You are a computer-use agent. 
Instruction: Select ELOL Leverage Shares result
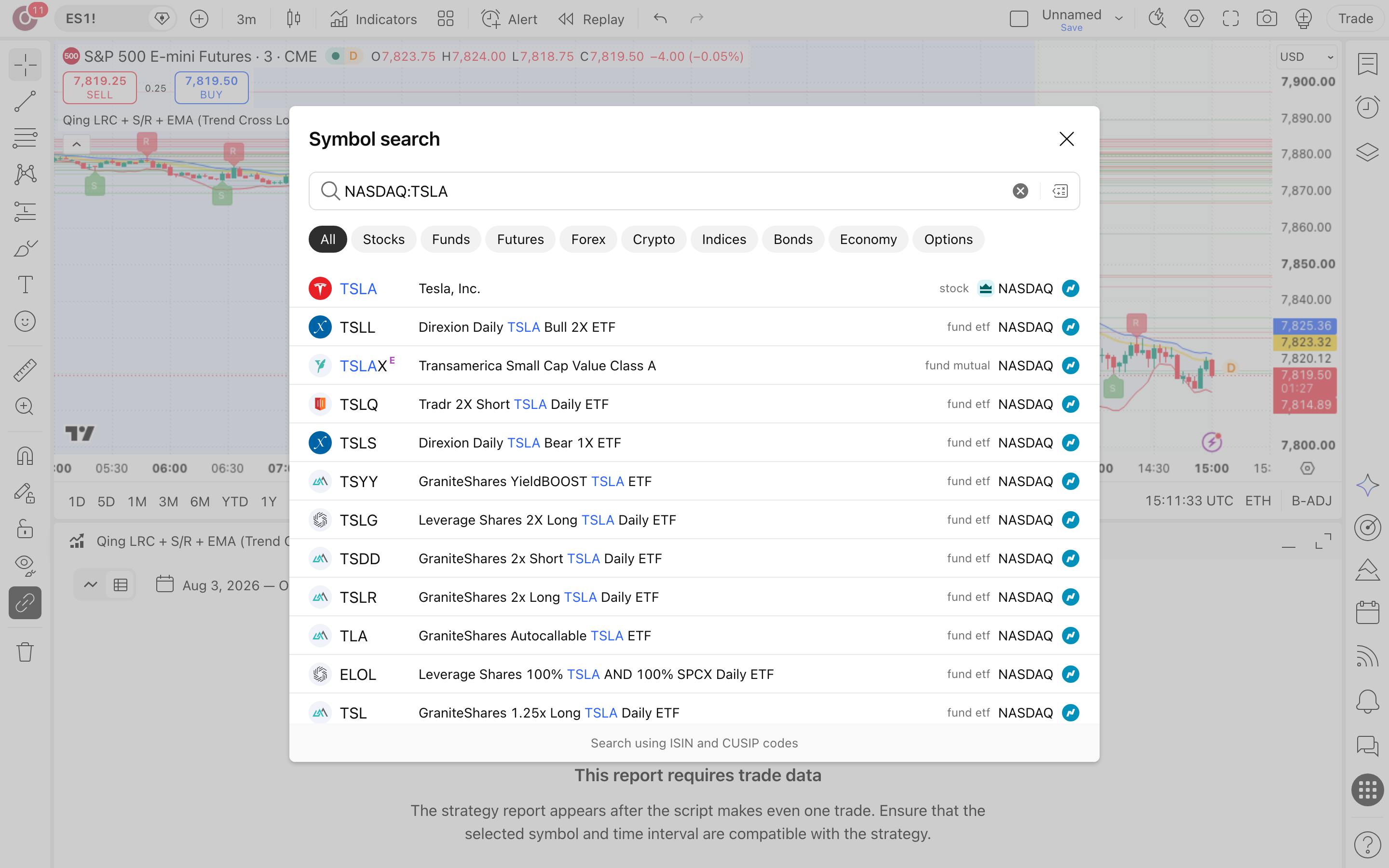[x=694, y=674]
